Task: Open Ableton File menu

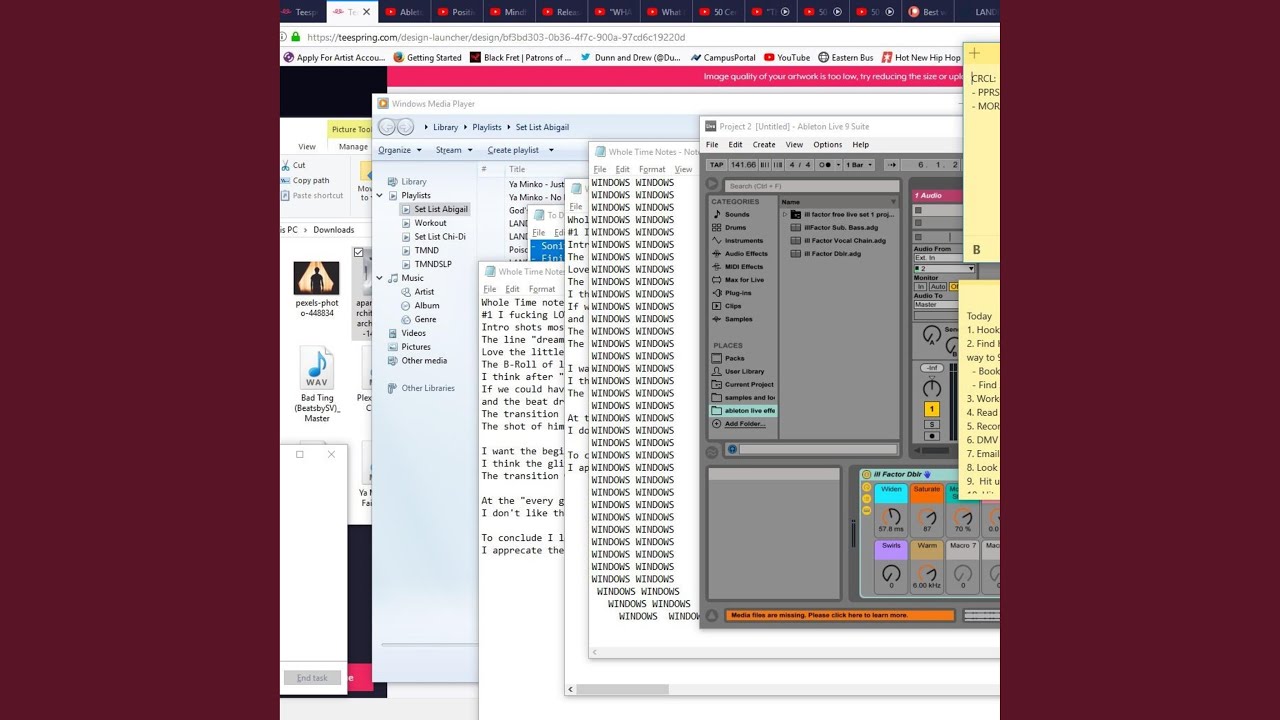Action: 712,145
